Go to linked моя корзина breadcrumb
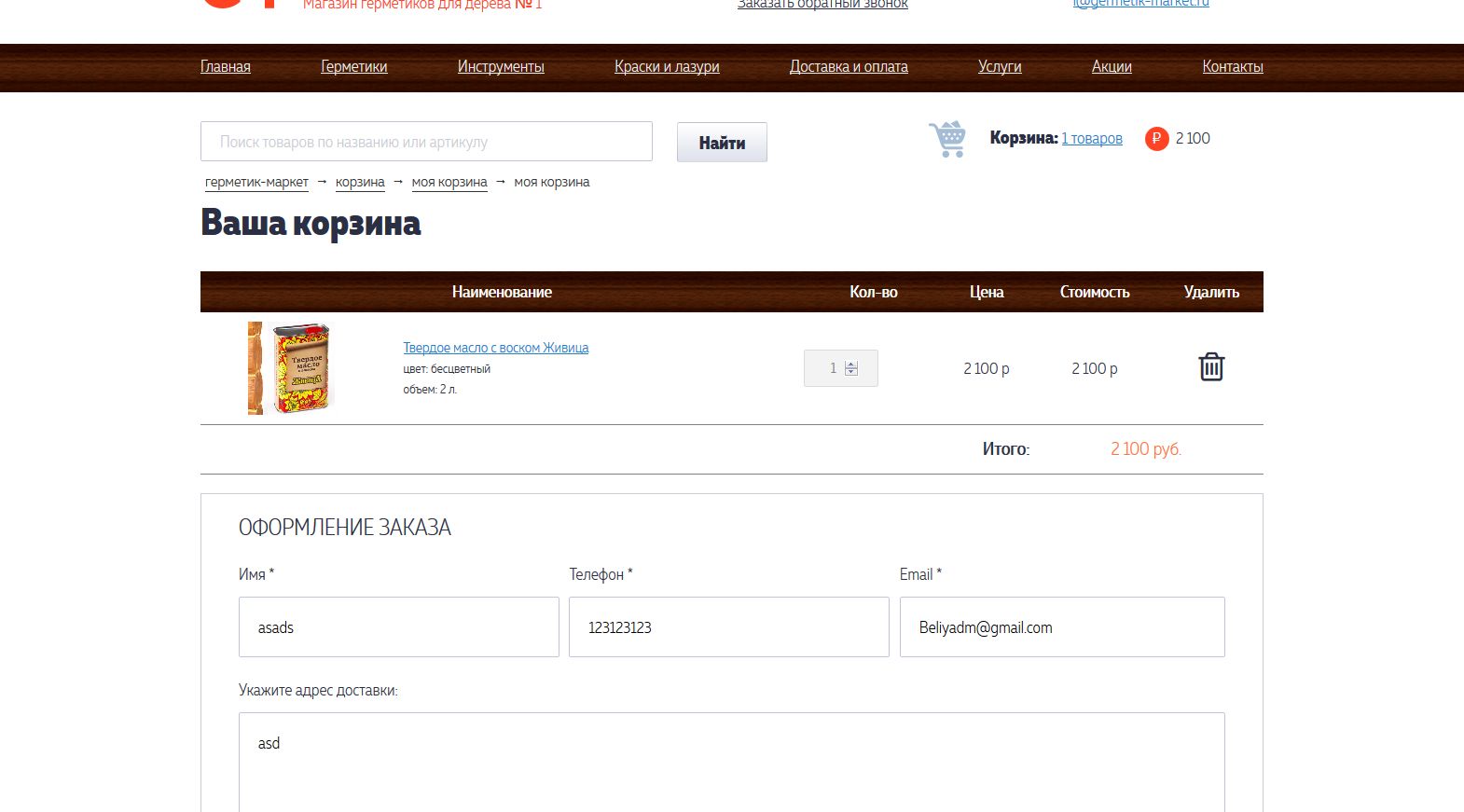 click(449, 183)
